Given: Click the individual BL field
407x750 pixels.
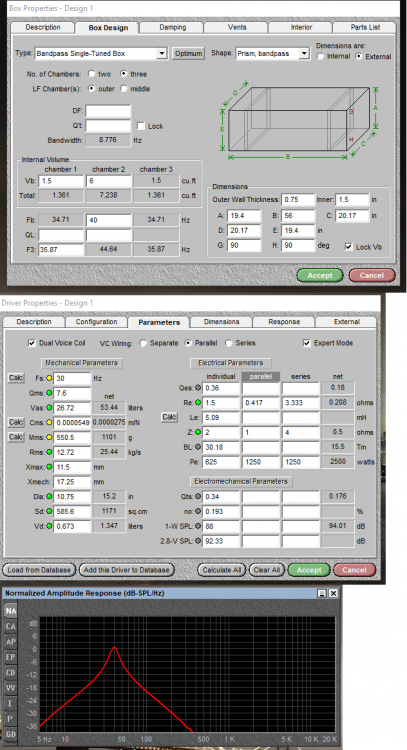Looking at the screenshot, I should tap(221, 447).
